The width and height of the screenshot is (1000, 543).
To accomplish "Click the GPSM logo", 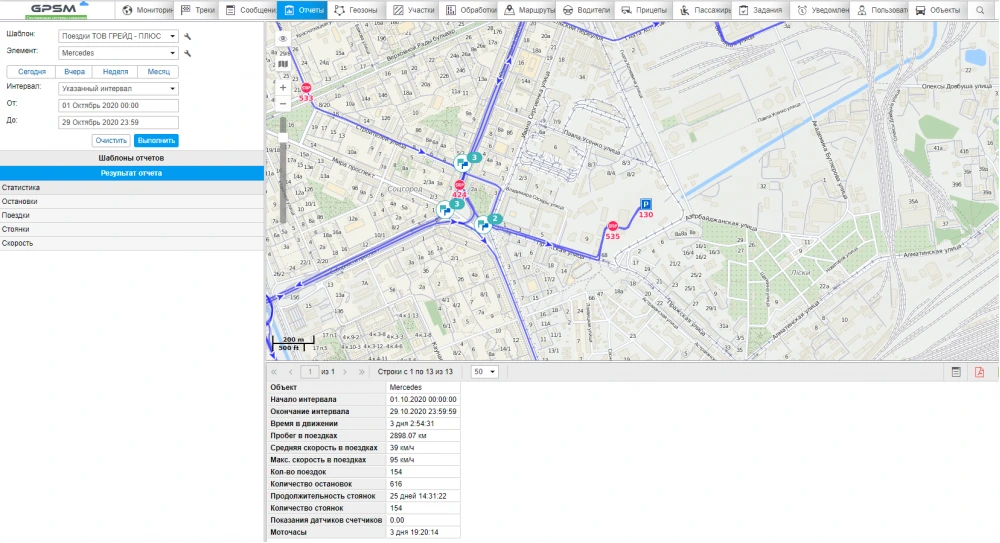I will [57, 10].
